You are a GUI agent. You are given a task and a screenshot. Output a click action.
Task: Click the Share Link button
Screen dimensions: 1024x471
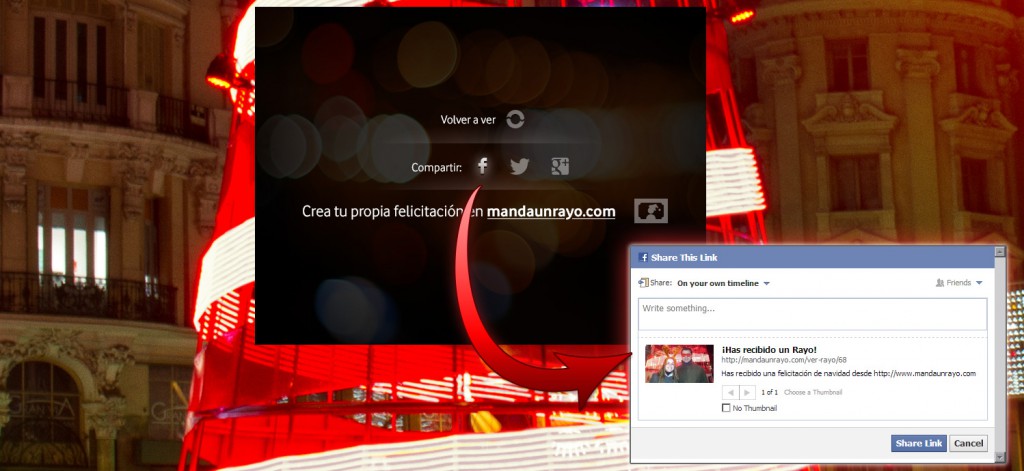click(918, 443)
